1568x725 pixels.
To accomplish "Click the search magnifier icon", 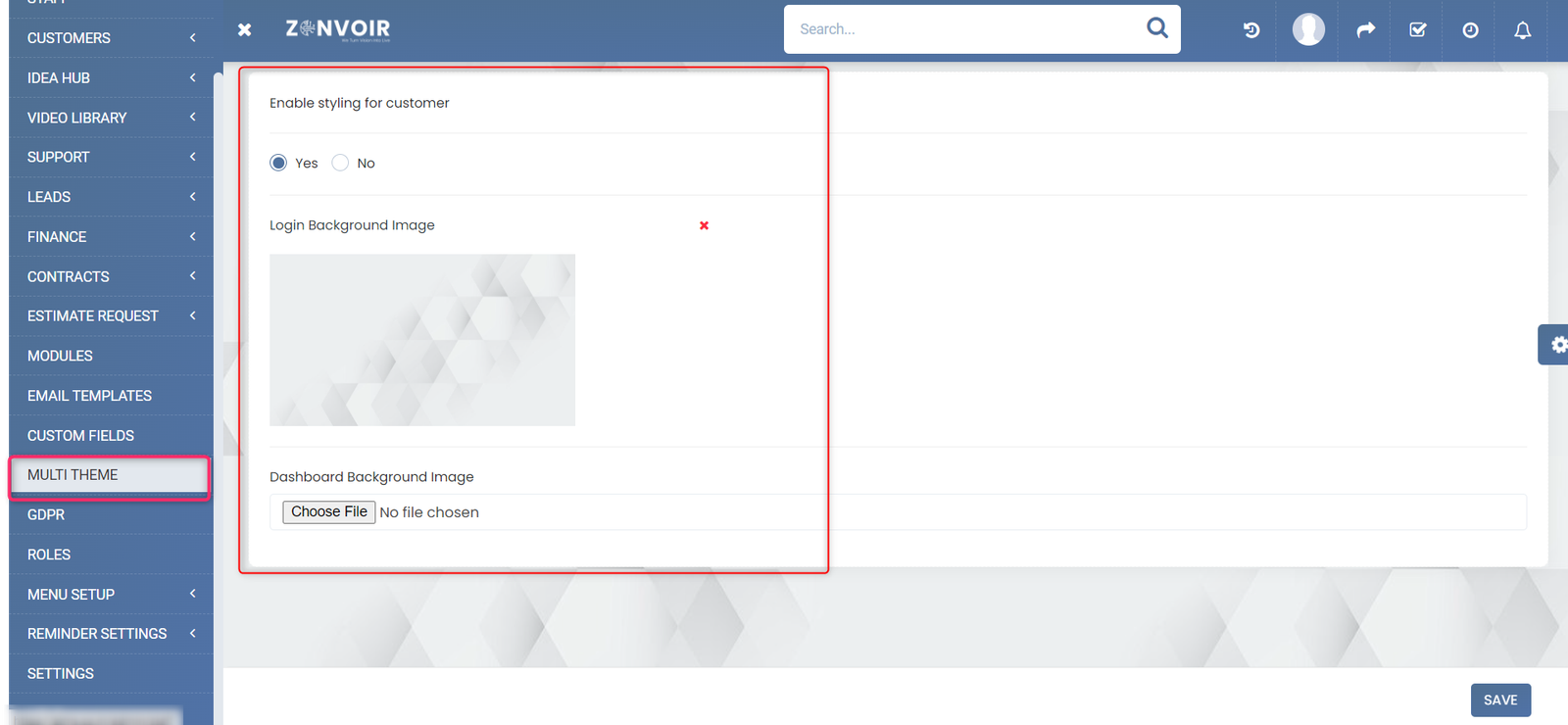I will tap(1156, 28).
